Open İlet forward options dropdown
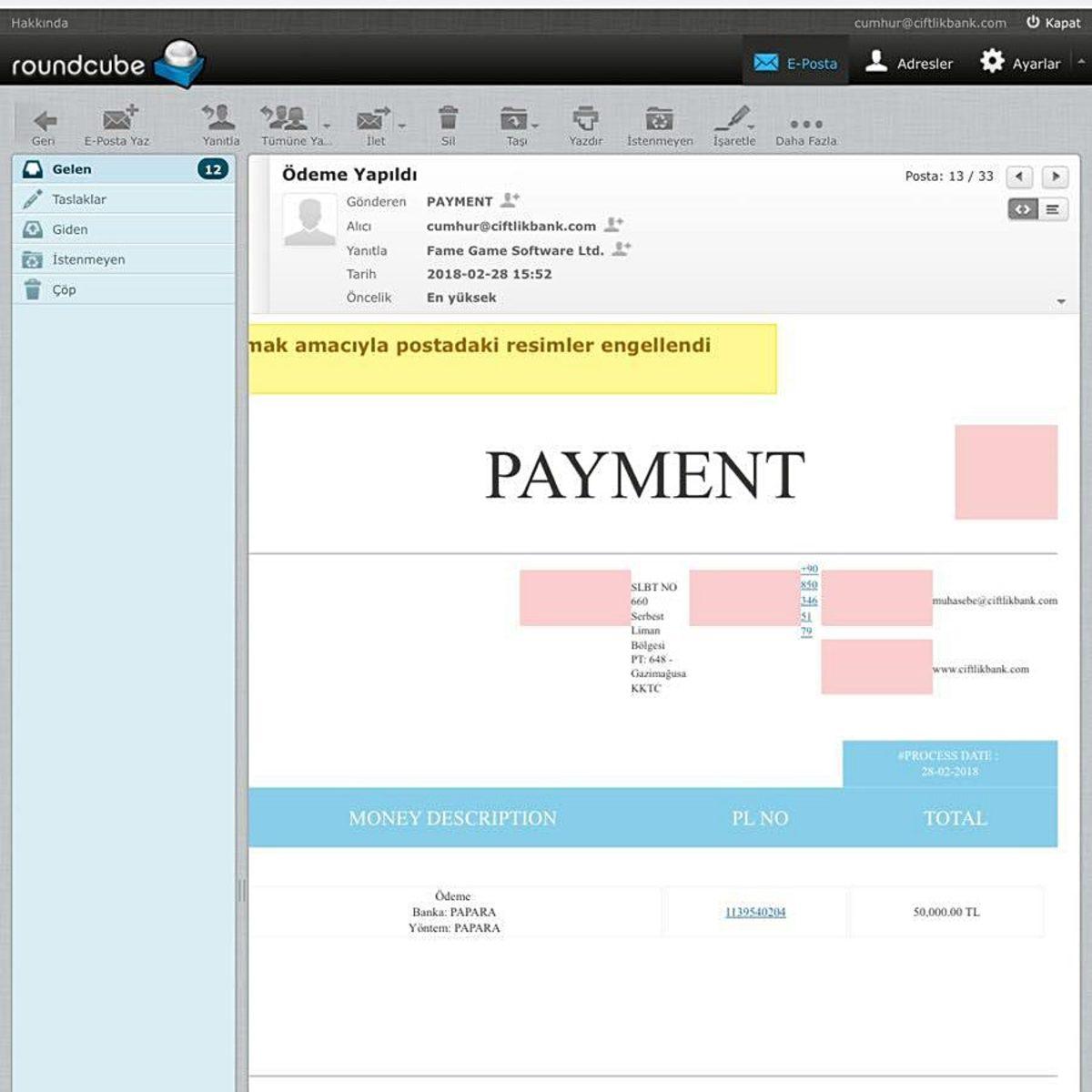 401,126
